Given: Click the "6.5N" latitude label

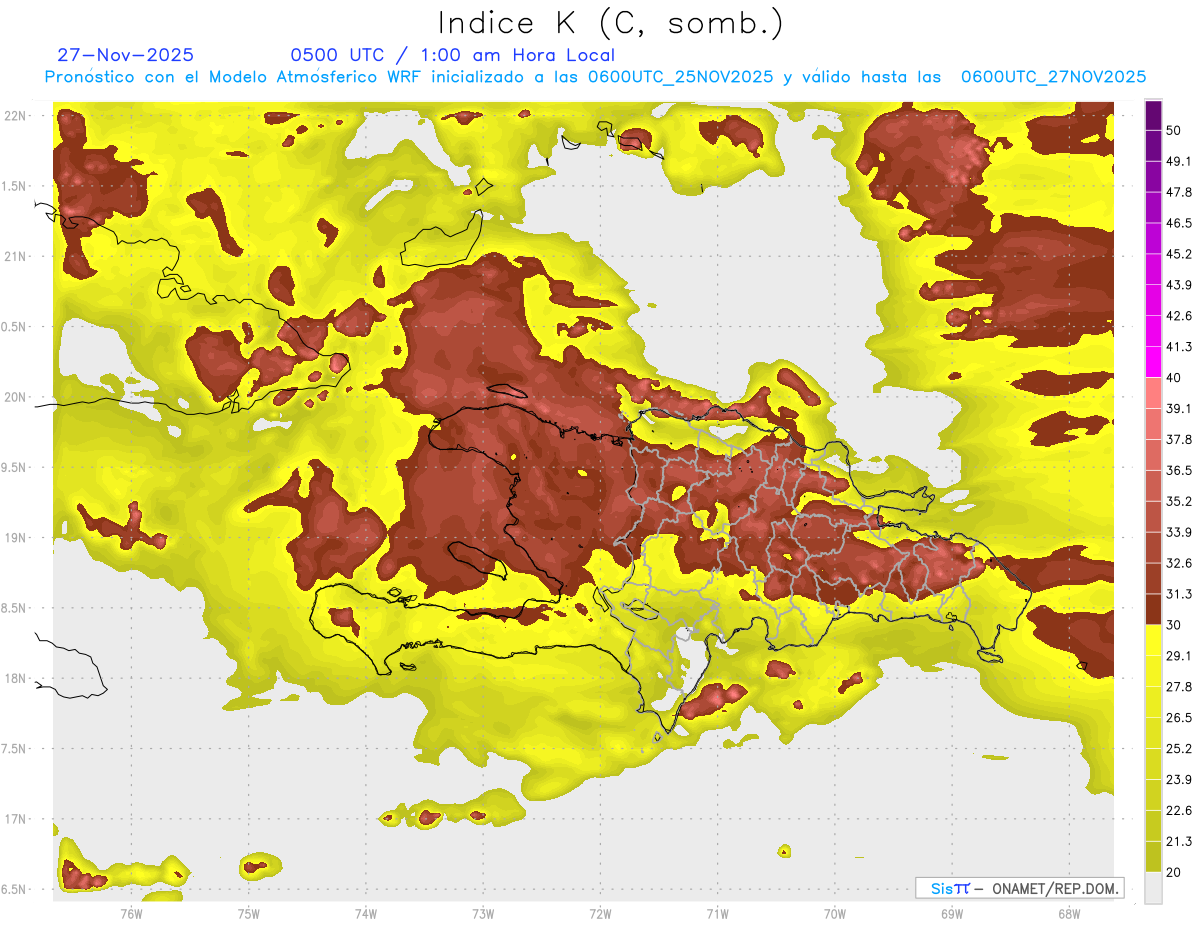Looking at the screenshot, I should click(x=14, y=889).
